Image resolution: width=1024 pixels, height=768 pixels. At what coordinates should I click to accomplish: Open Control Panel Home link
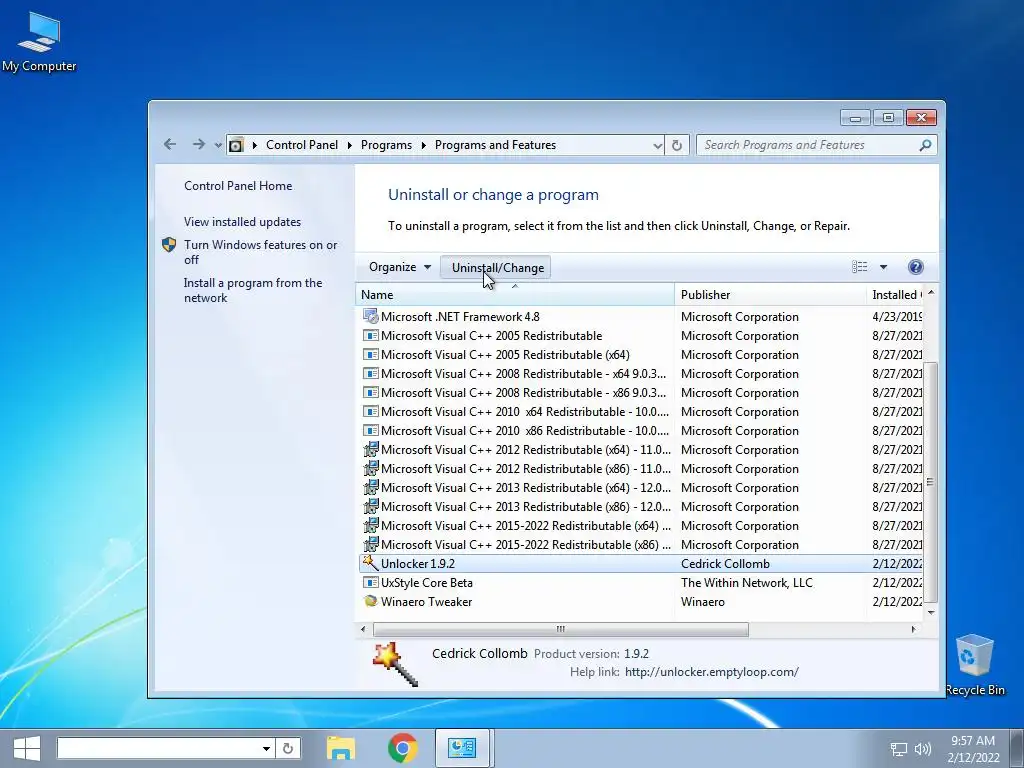(x=238, y=185)
